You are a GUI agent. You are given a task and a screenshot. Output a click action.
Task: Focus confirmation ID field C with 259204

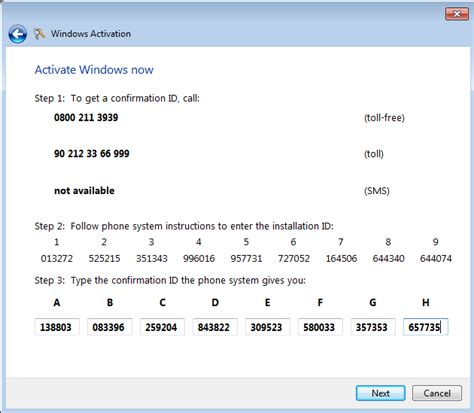(162, 327)
